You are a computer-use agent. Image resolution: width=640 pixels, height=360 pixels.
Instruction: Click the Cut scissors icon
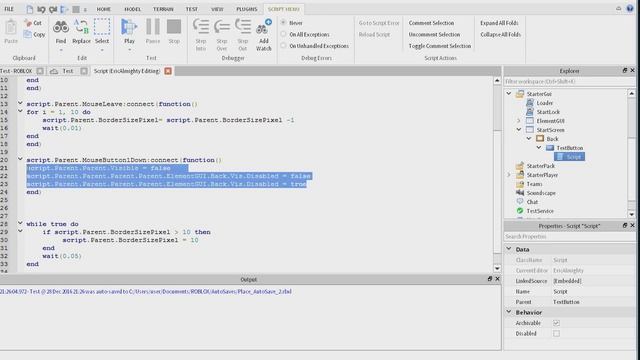click(x=28, y=23)
